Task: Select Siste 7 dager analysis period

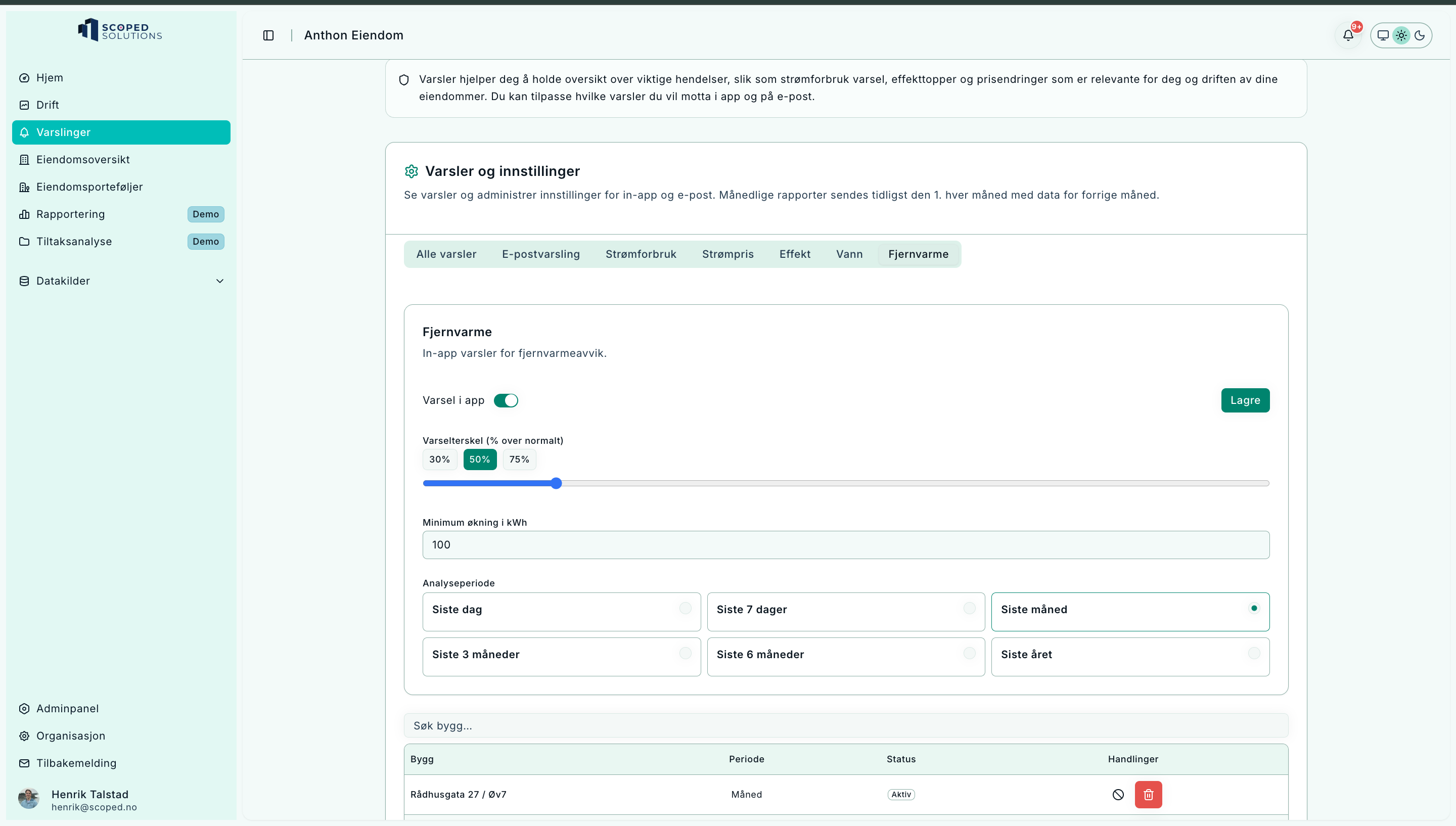Action: (x=845, y=611)
